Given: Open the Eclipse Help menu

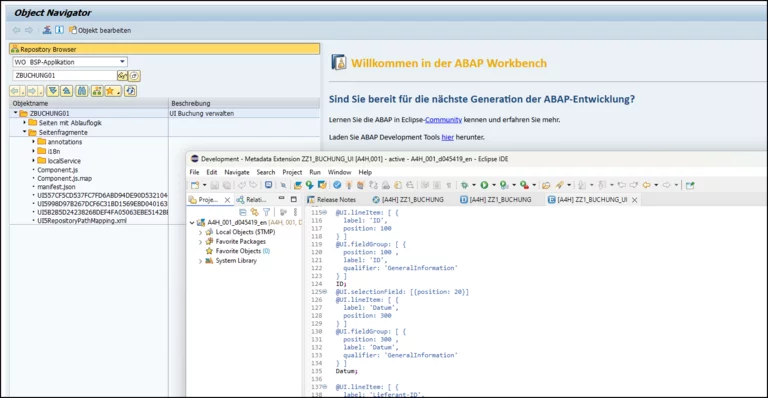Looking at the screenshot, I should click(x=365, y=172).
